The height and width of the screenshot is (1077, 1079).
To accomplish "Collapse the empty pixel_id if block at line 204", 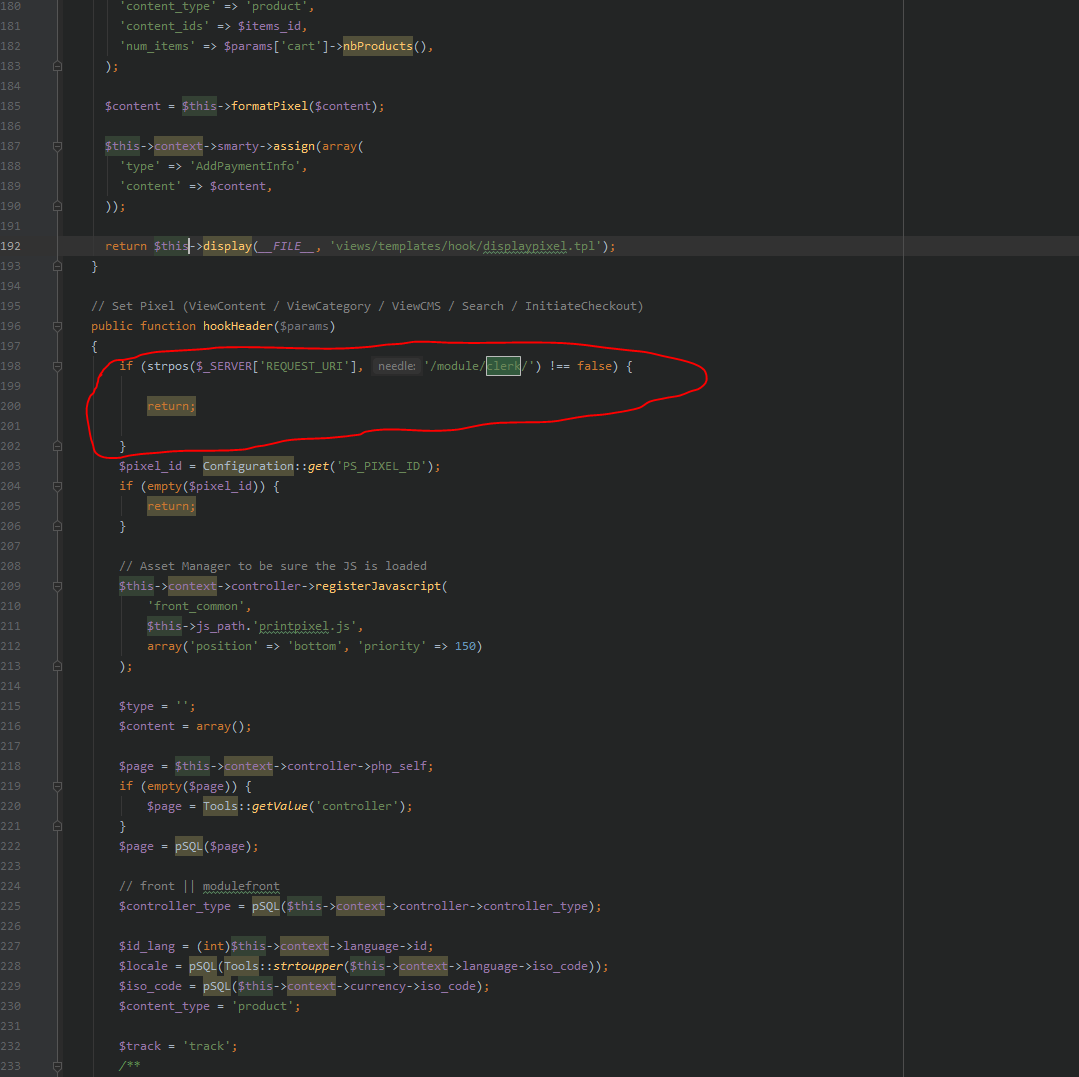I will (57, 486).
